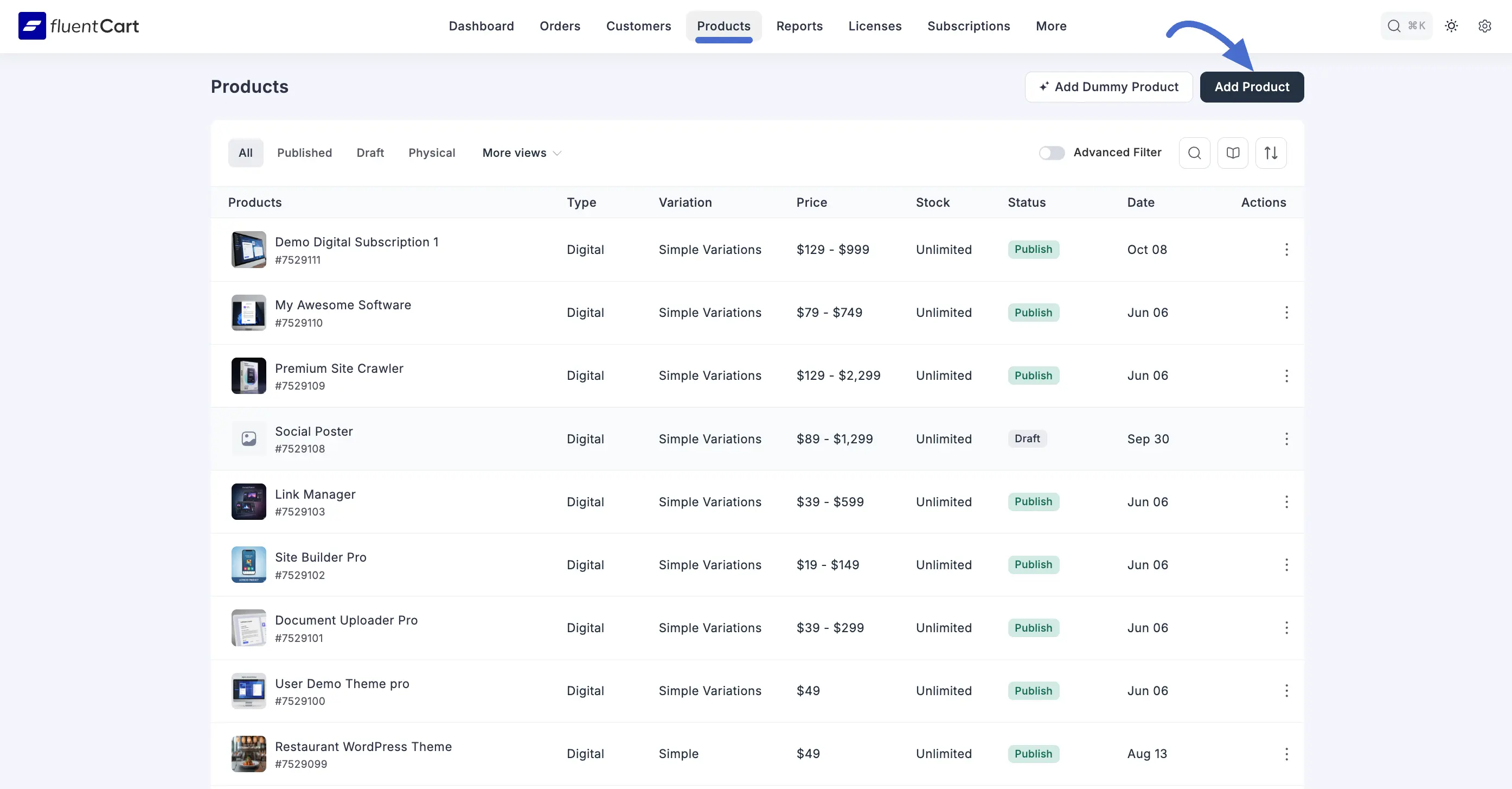Switch to the Published tab
This screenshot has width=1512, height=789.
(304, 152)
